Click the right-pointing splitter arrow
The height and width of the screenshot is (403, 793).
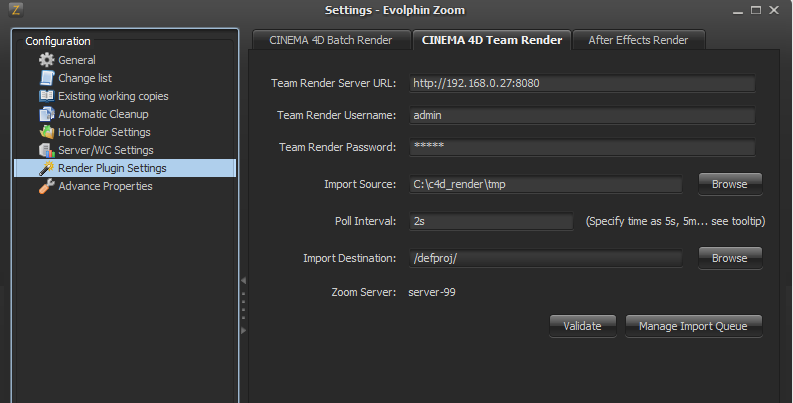coord(244,330)
